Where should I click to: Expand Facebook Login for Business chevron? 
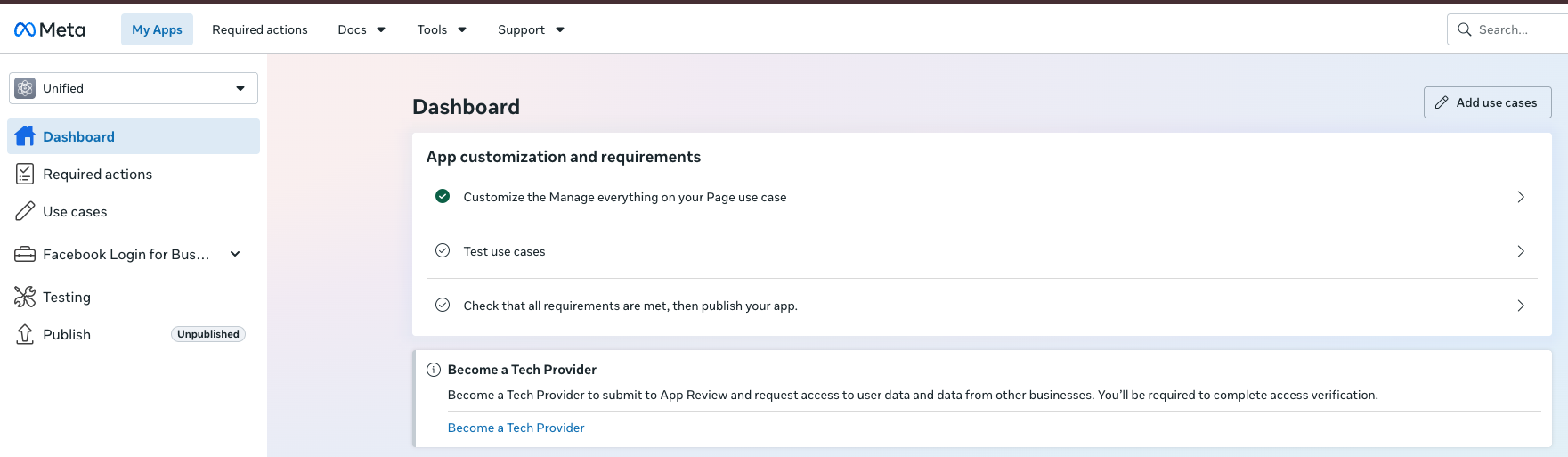click(x=235, y=254)
